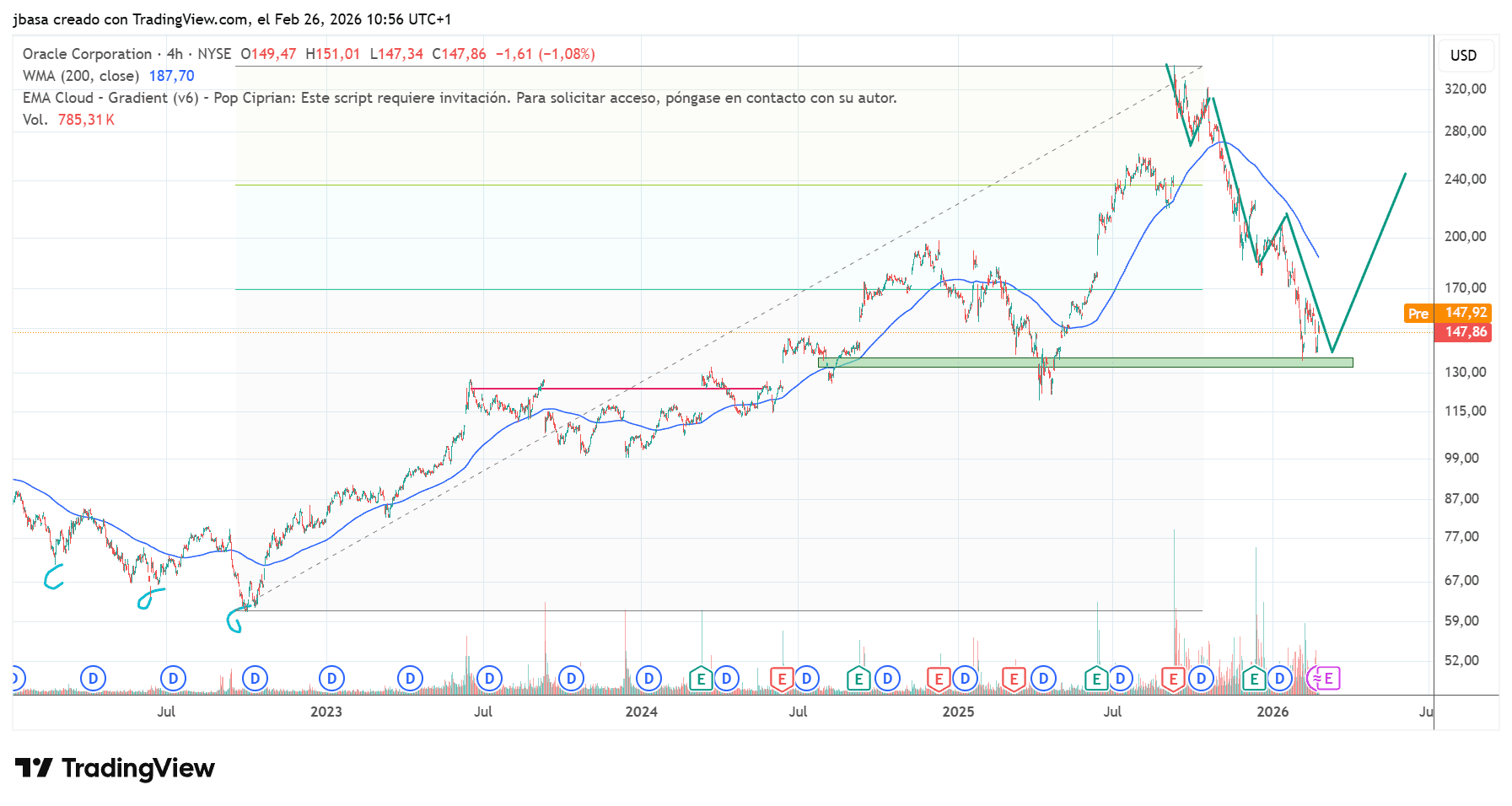Image resolution: width=1512 pixels, height=806 pixels.
Task: Click the dividend marker nearest 2024
Action: [648, 678]
